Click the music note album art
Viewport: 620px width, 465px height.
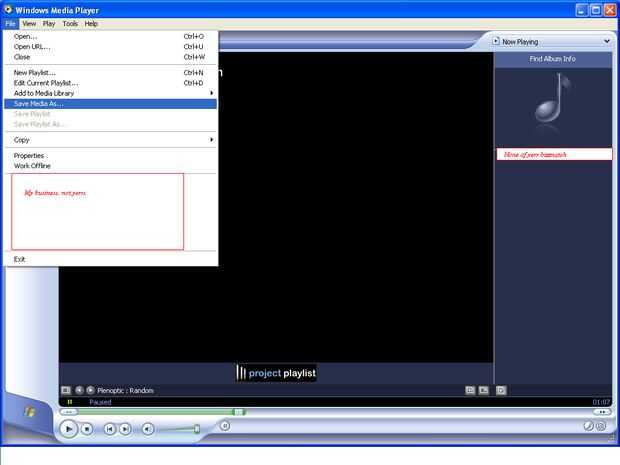pyautogui.click(x=553, y=103)
